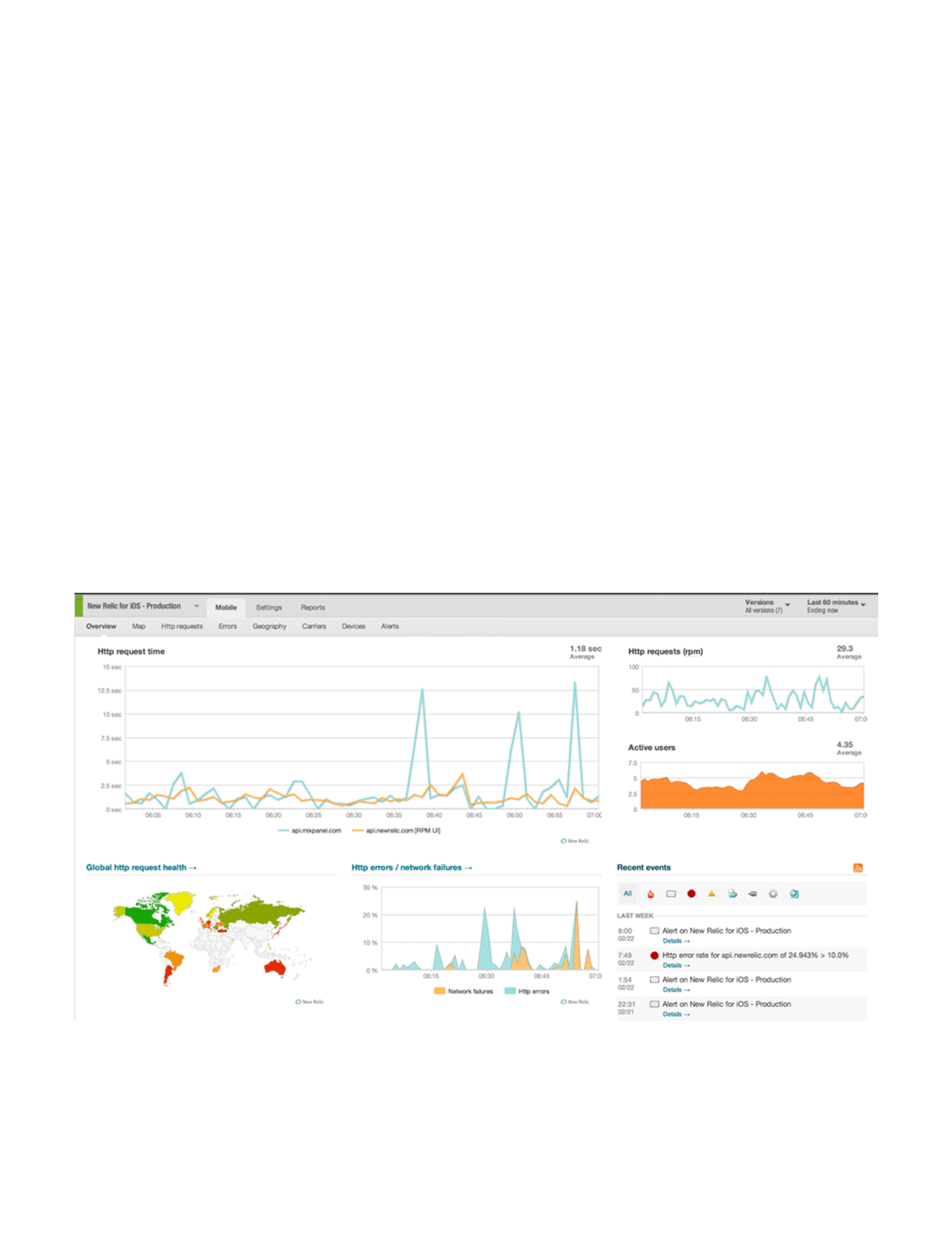952x1245 pixels.
Task: Open the Reports tab
Action: click(x=312, y=608)
